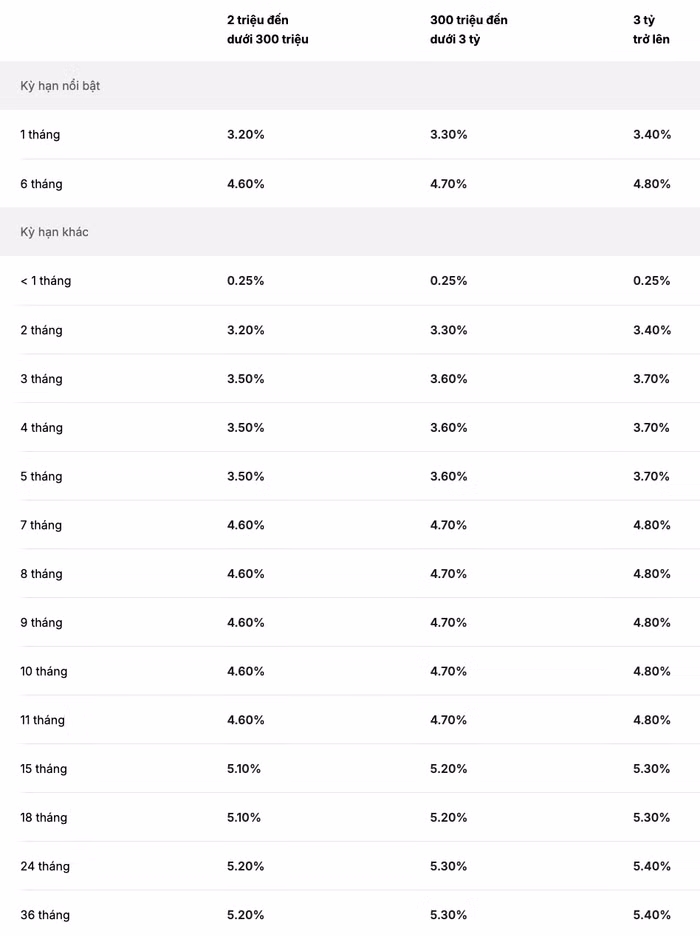Select the 3.20% rate in the 2 tháng row

click(245, 330)
